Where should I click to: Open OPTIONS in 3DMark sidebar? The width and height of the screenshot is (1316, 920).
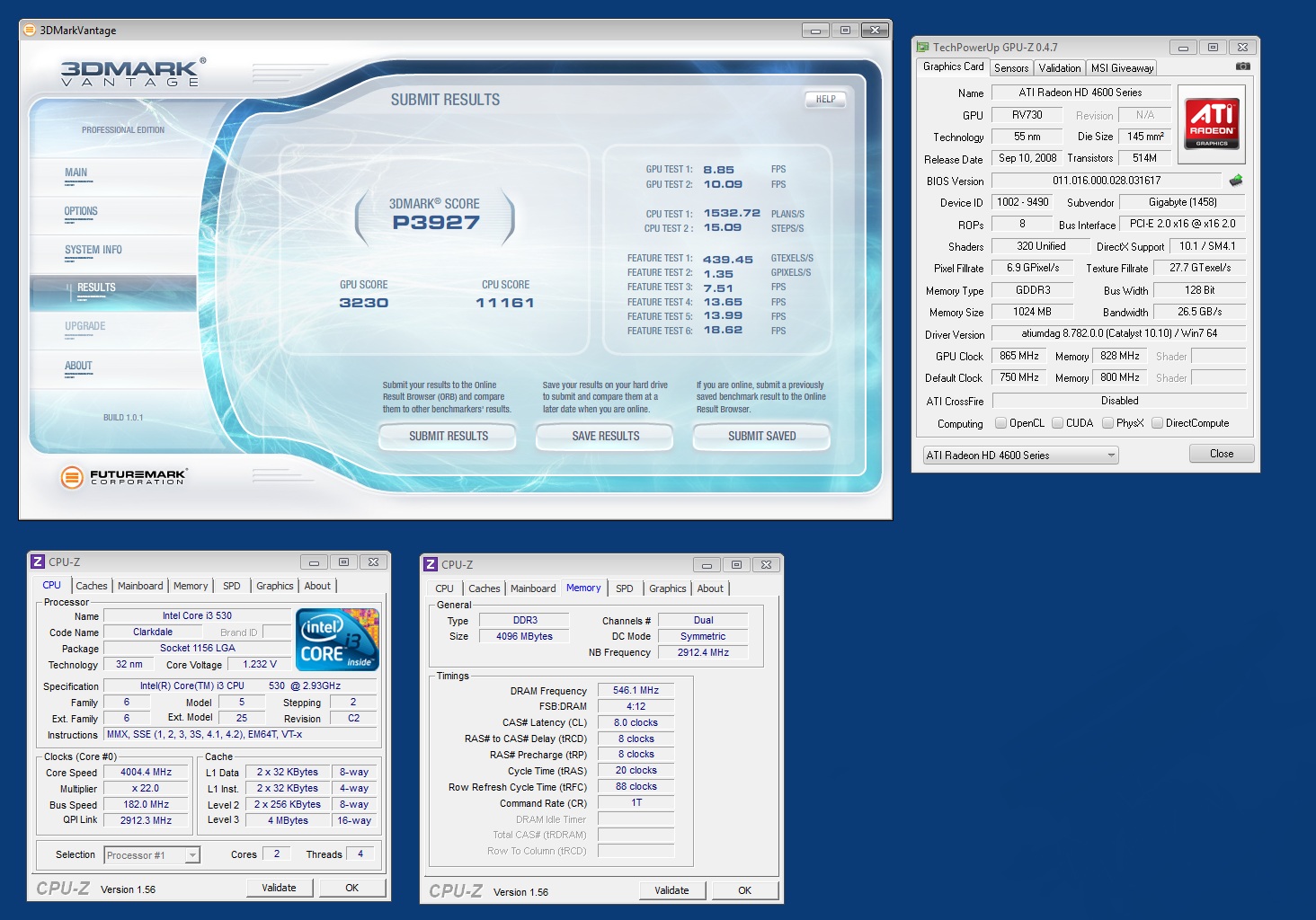[113, 214]
